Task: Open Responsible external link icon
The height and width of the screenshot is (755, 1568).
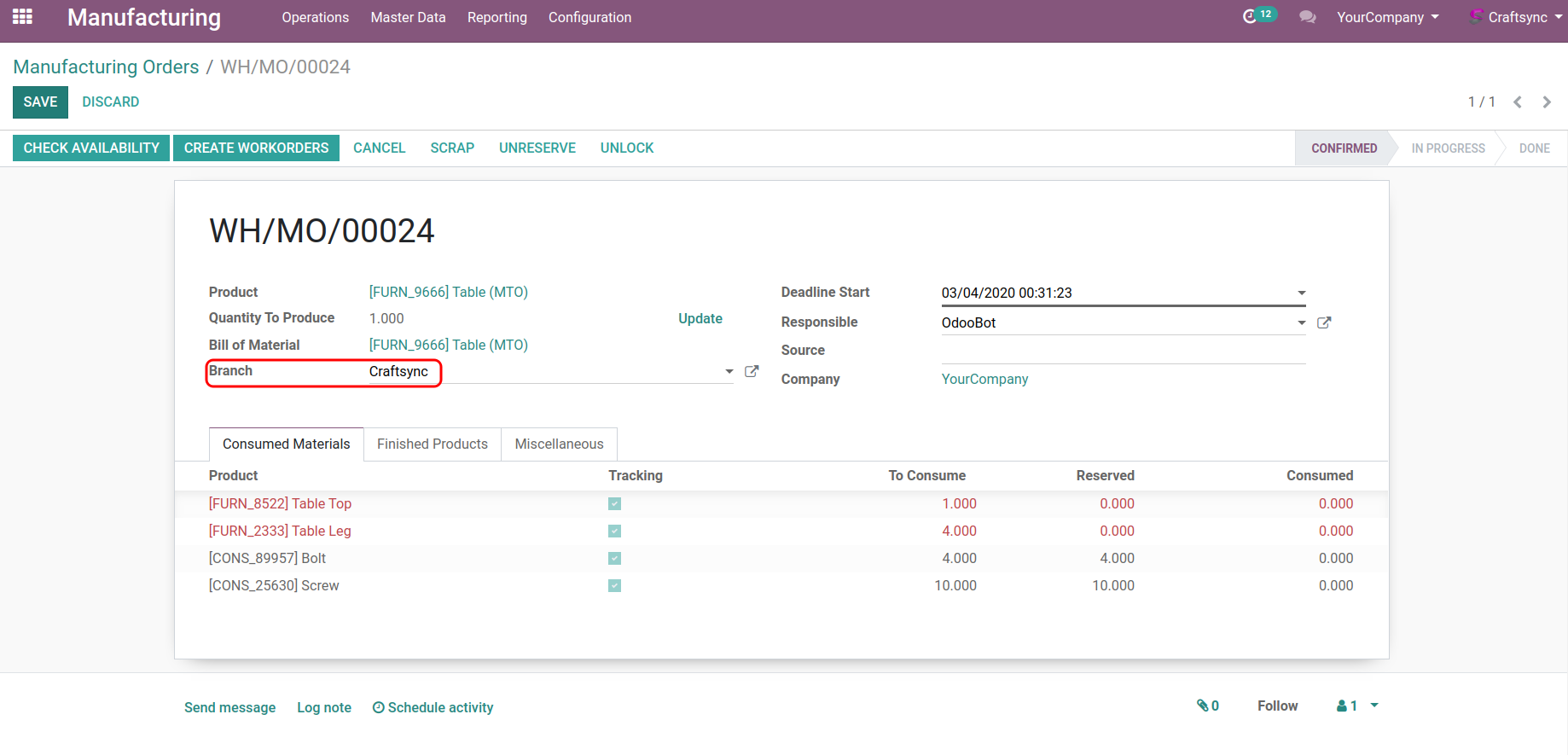Action: pyautogui.click(x=1324, y=322)
